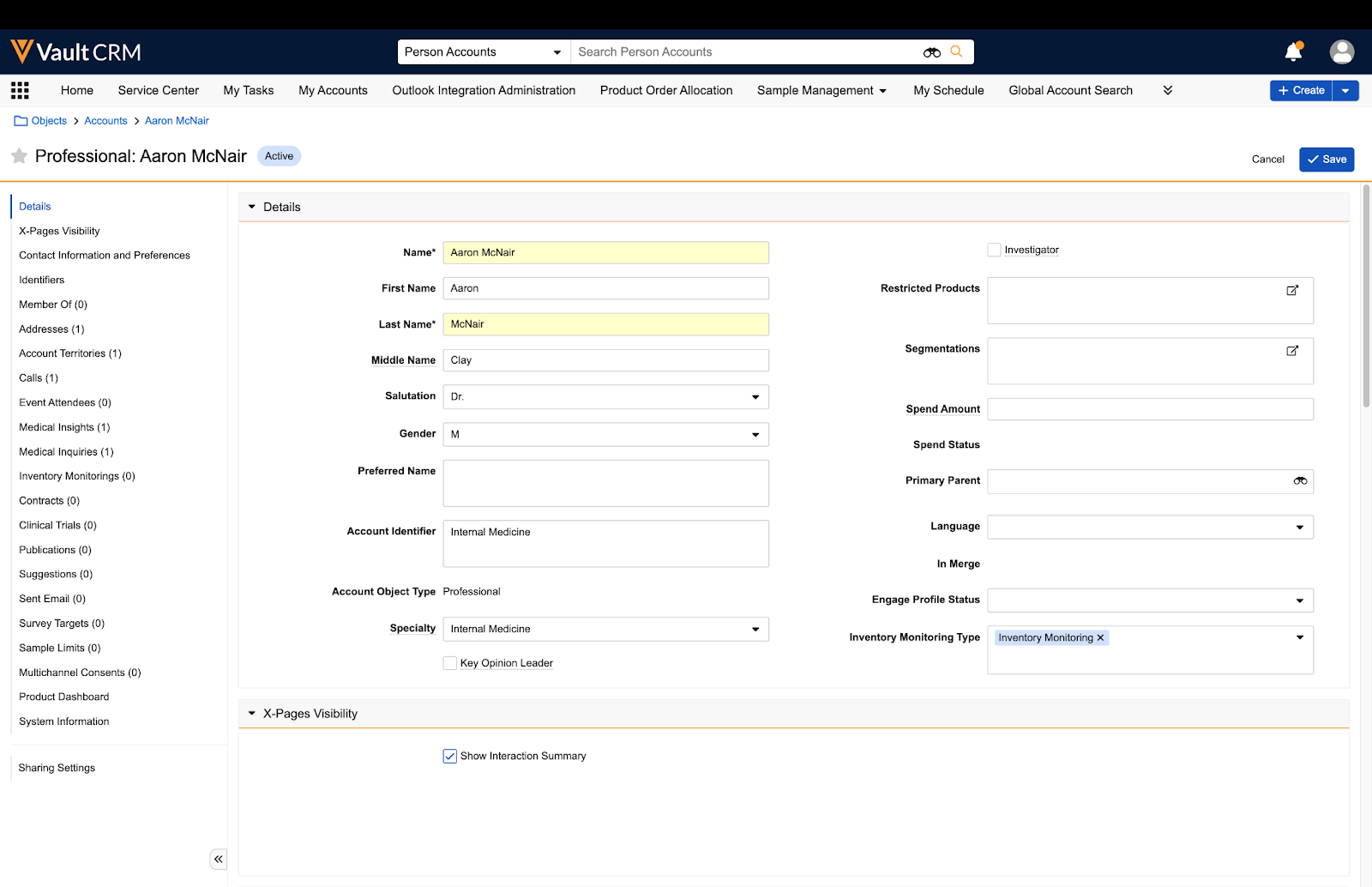This screenshot has width=1372, height=887.
Task: Click the notification bell icon
Action: tap(1293, 52)
